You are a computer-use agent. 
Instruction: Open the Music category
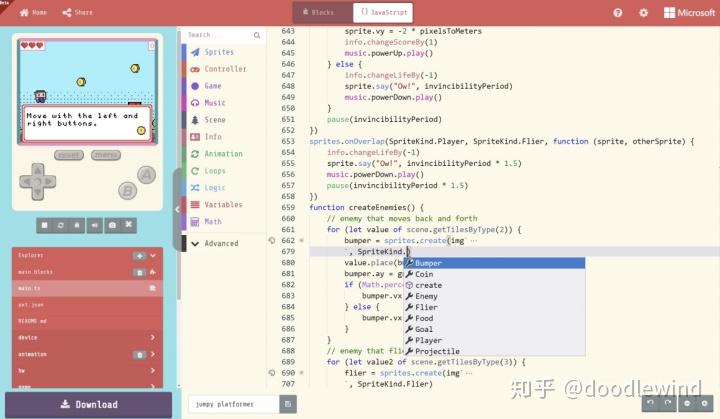[x=224, y=103]
